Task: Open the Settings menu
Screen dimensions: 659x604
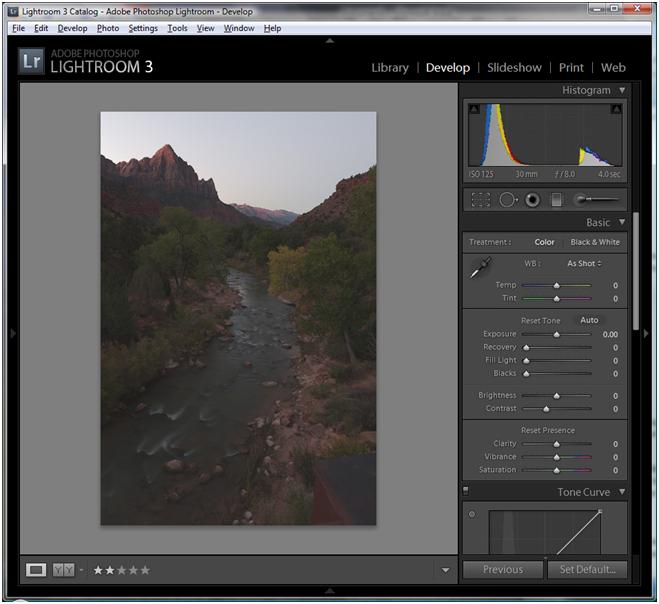Action: [143, 28]
